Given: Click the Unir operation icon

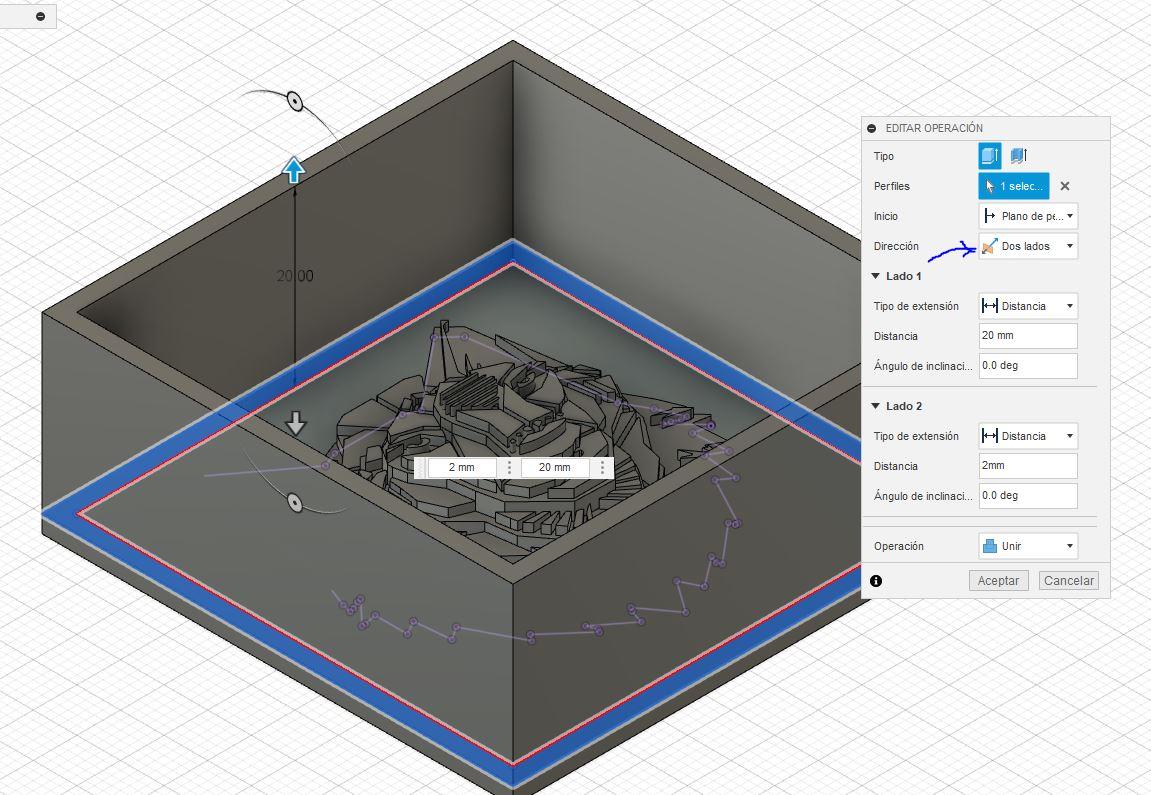Looking at the screenshot, I should pyautogui.click(x=990, y=546).
